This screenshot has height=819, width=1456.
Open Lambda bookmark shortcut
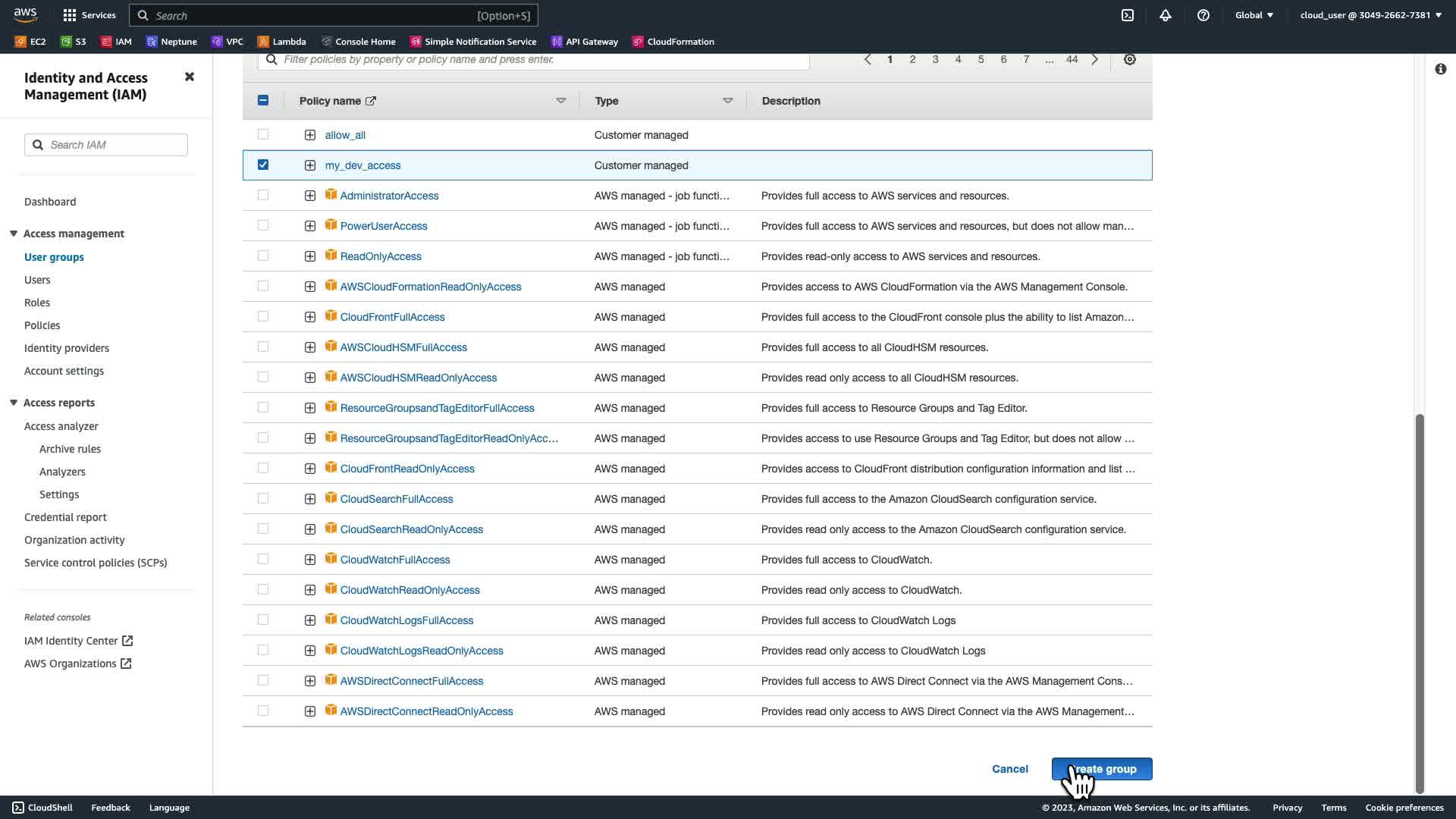(x=281, y=42)
